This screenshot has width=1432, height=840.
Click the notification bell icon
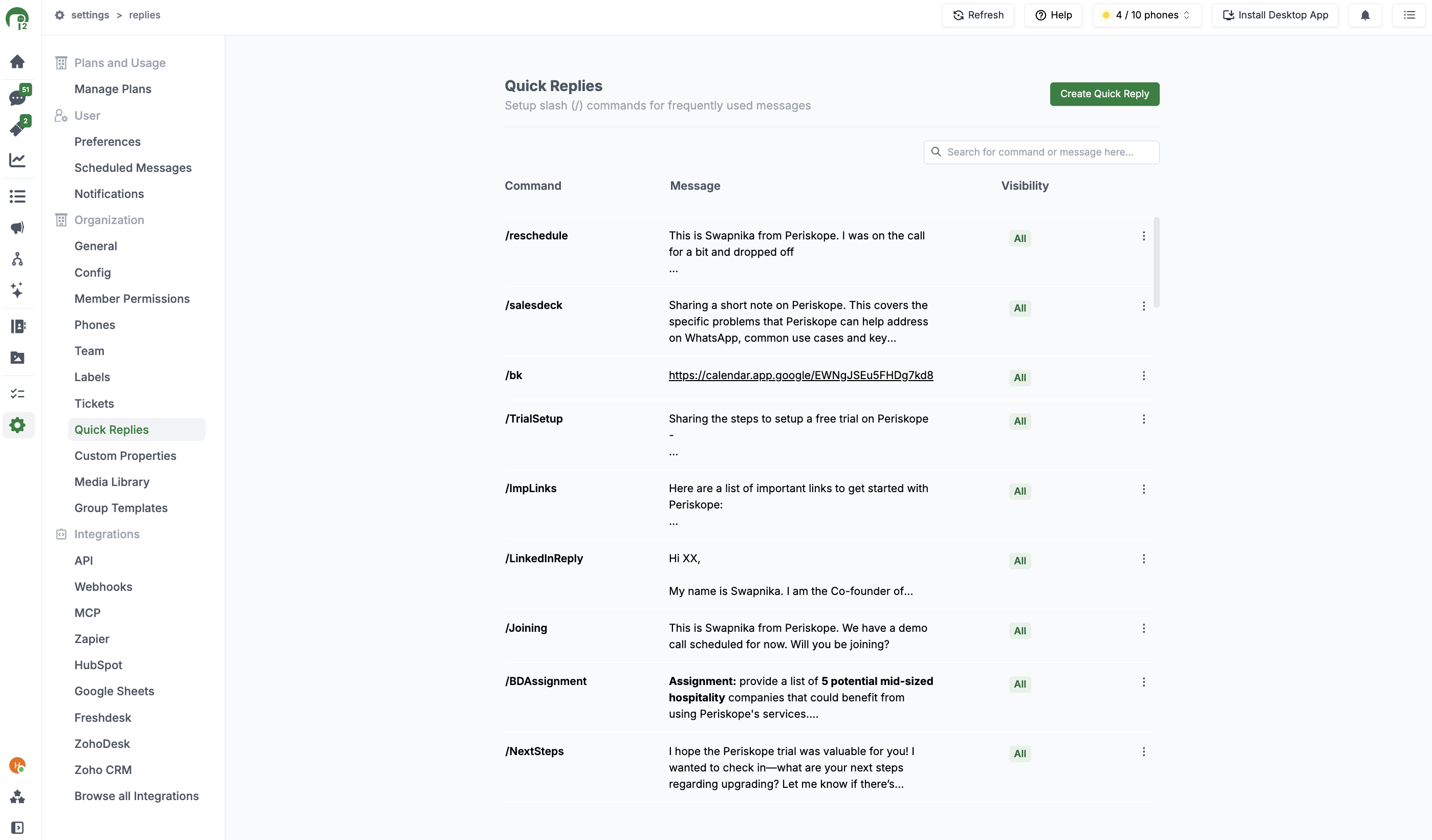coord(1365,15)
